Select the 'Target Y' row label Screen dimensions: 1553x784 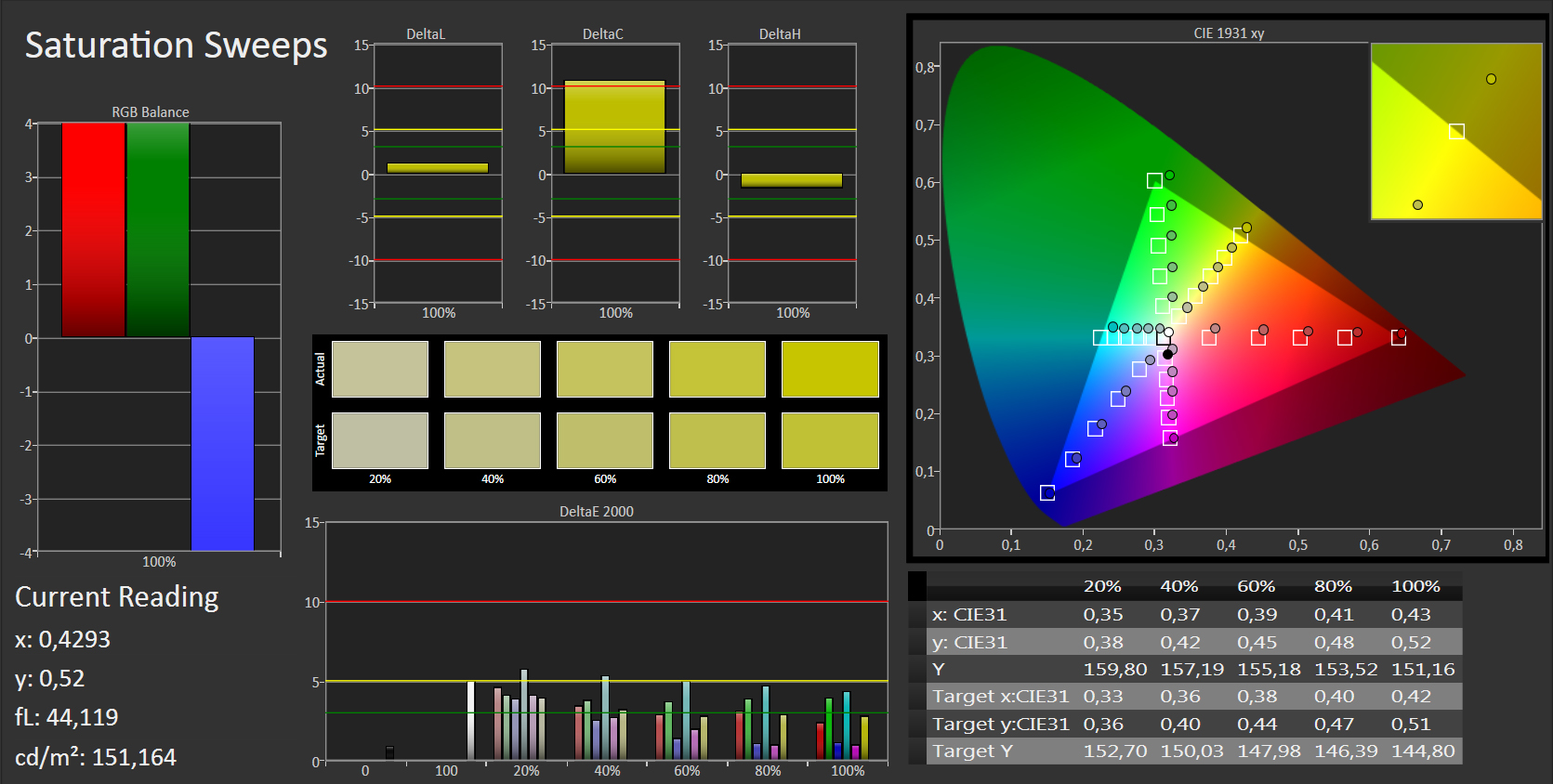972,751
